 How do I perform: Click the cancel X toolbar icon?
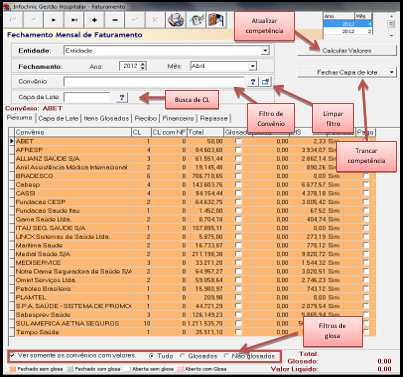coord(155,20)
